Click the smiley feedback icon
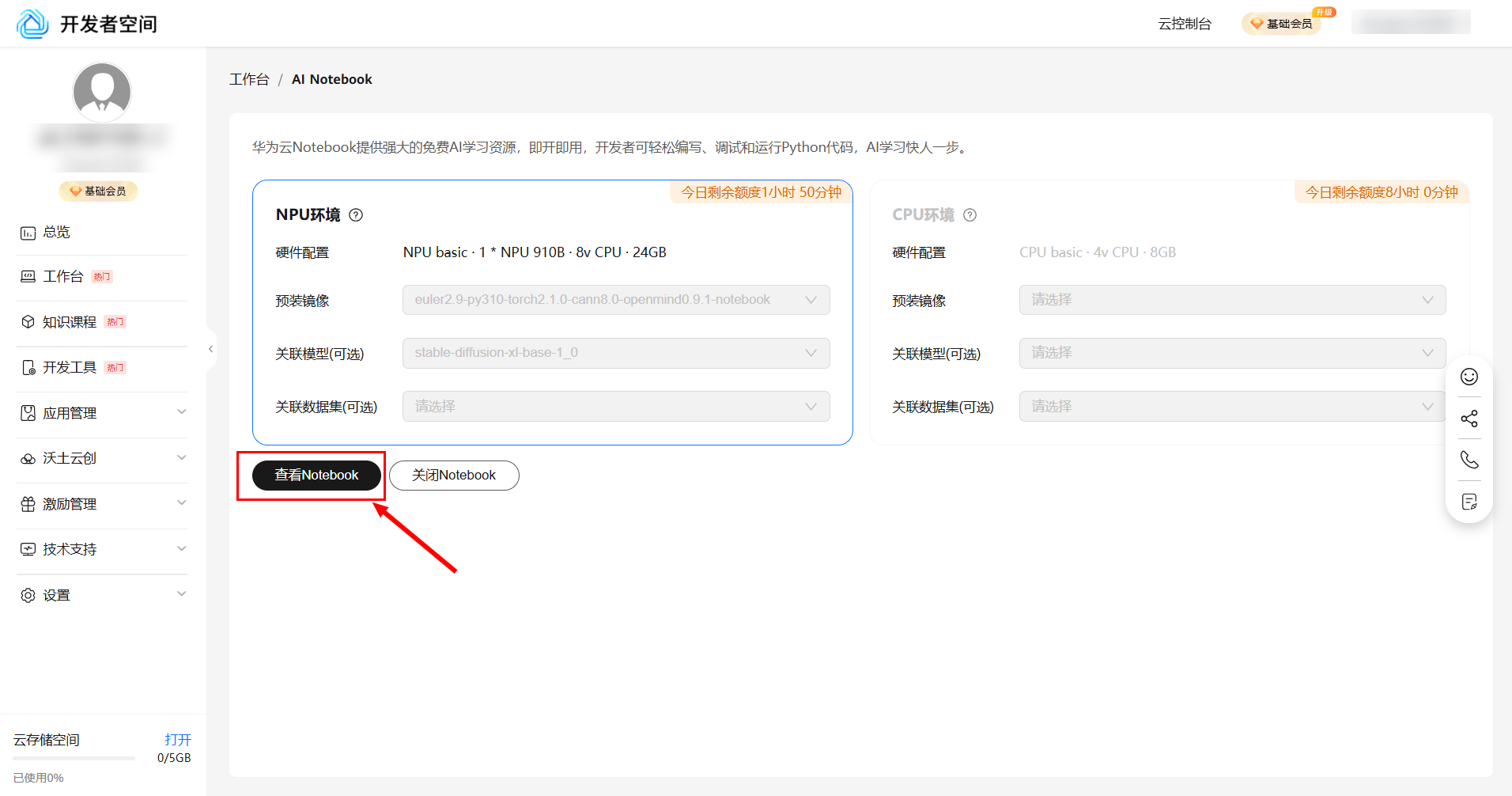 [1469, 377]
